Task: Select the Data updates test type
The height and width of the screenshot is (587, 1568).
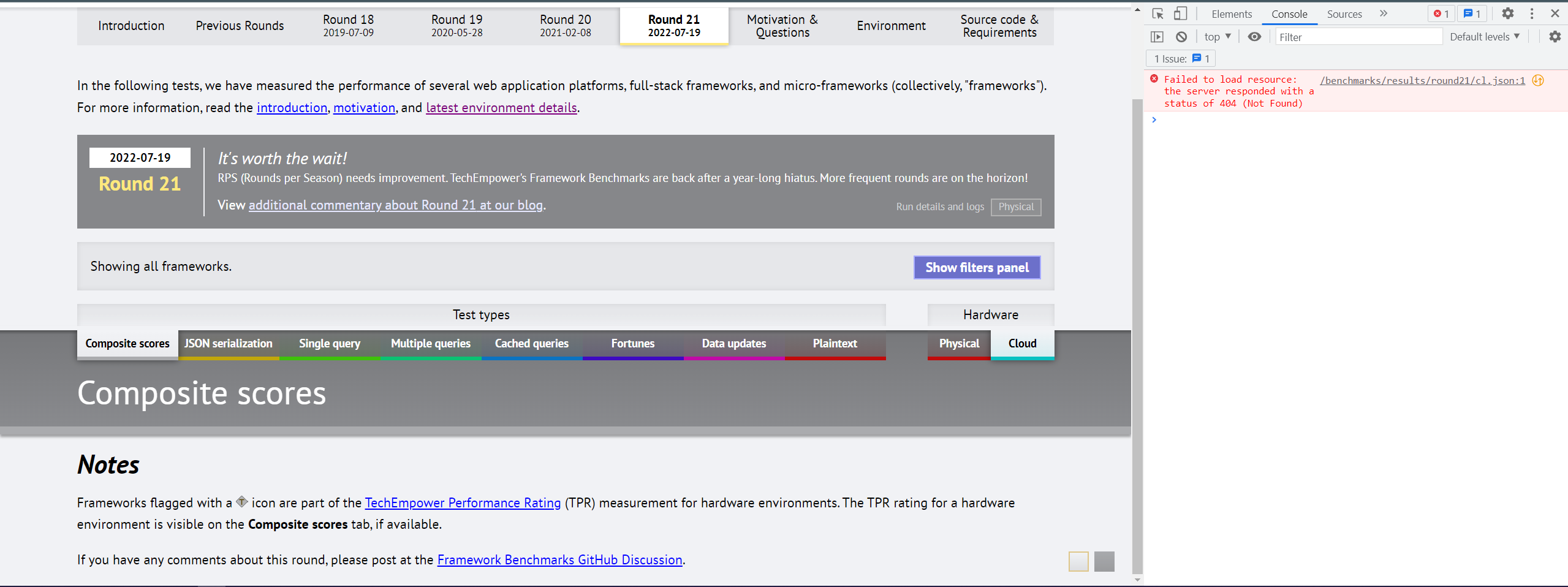Action: pyautogui.click(x=734, y=344)
